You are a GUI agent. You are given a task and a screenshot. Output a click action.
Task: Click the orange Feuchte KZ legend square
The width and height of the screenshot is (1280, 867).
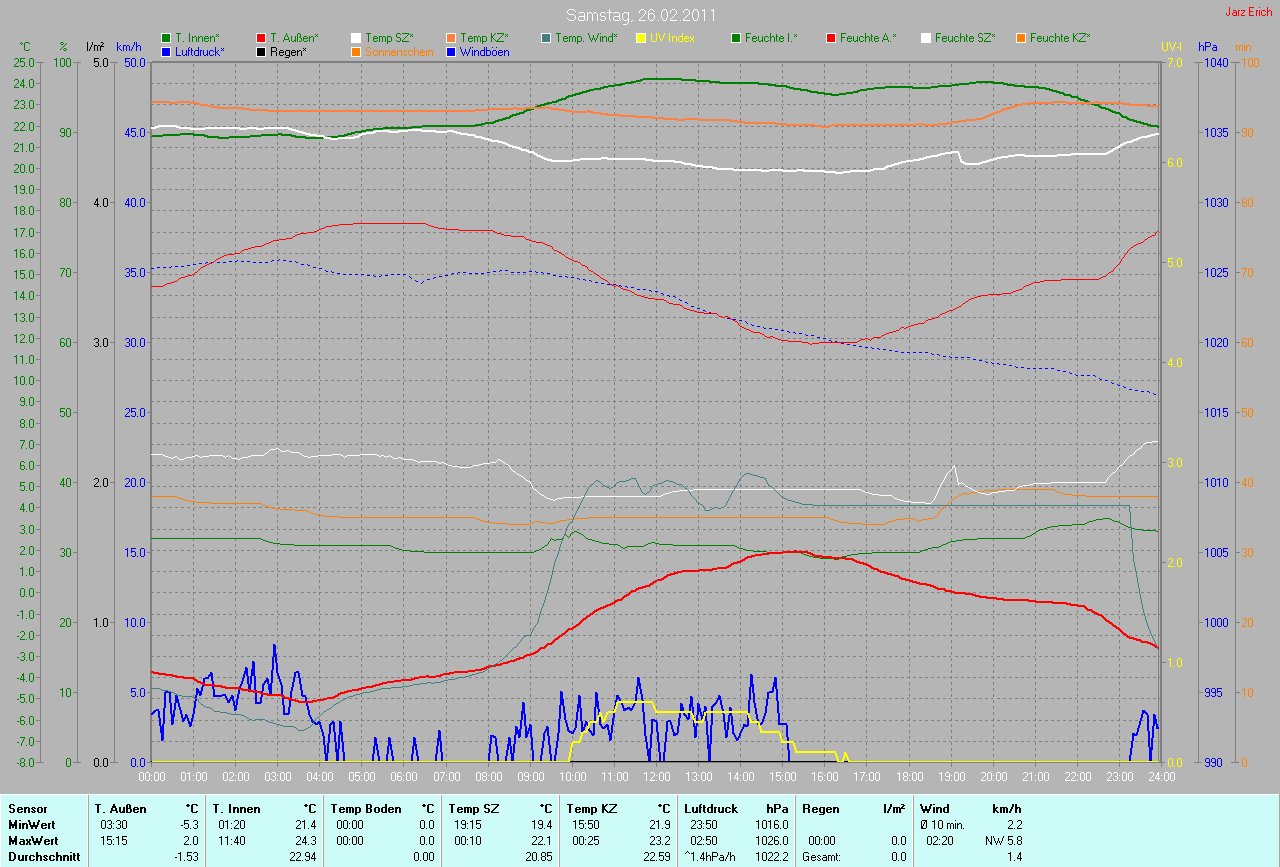(1021, 38)
